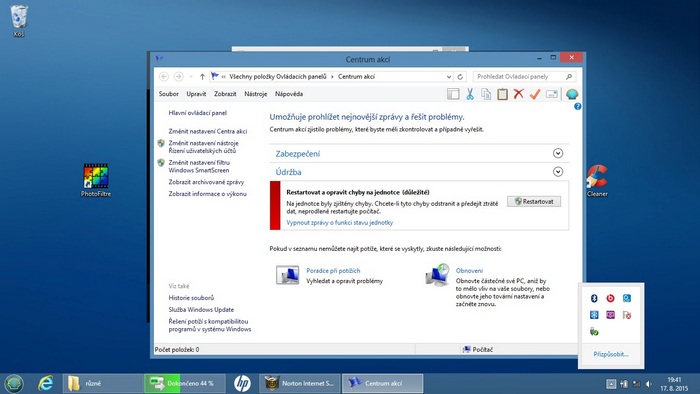The image size is (700, 394).
Task: Click the Action Center flag tray icon with red X
Action: 627,315
